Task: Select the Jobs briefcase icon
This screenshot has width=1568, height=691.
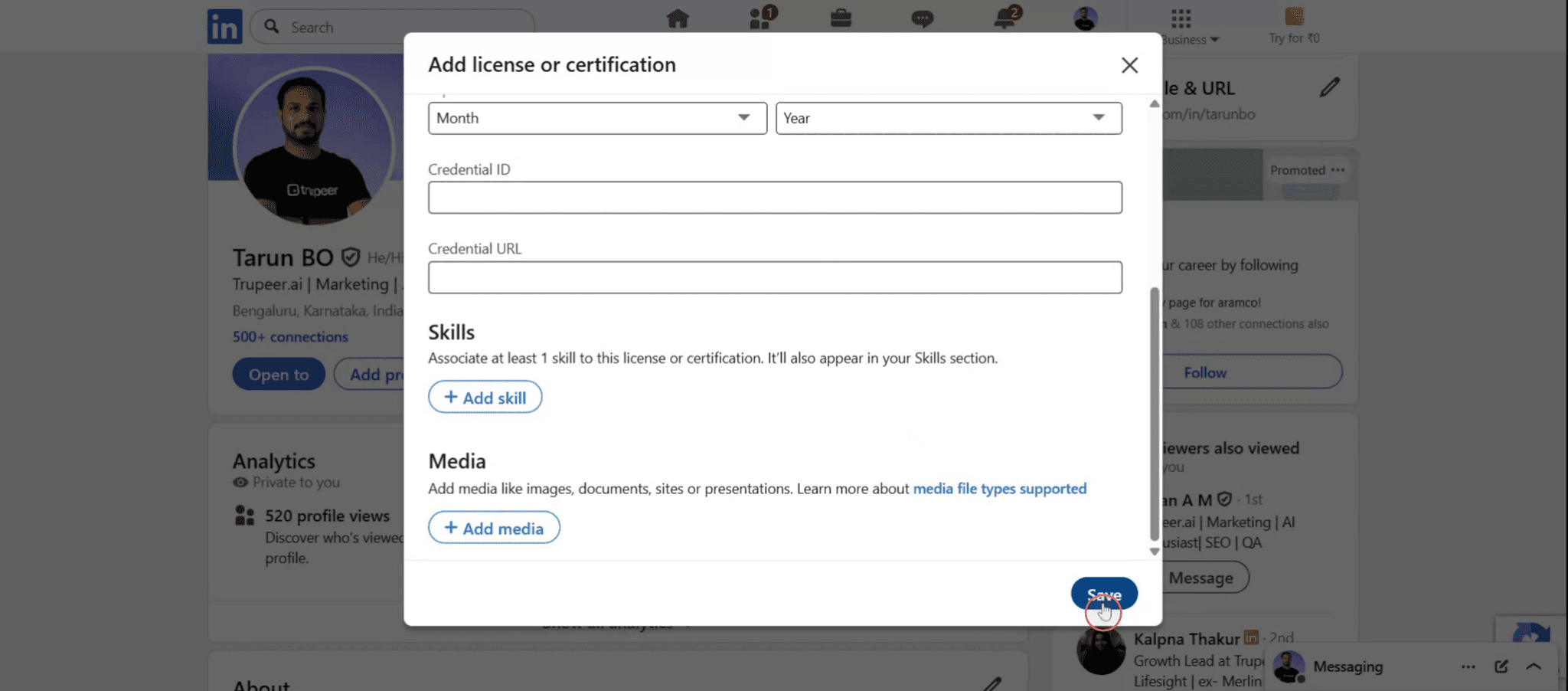Action: click(x=840, y=19)
